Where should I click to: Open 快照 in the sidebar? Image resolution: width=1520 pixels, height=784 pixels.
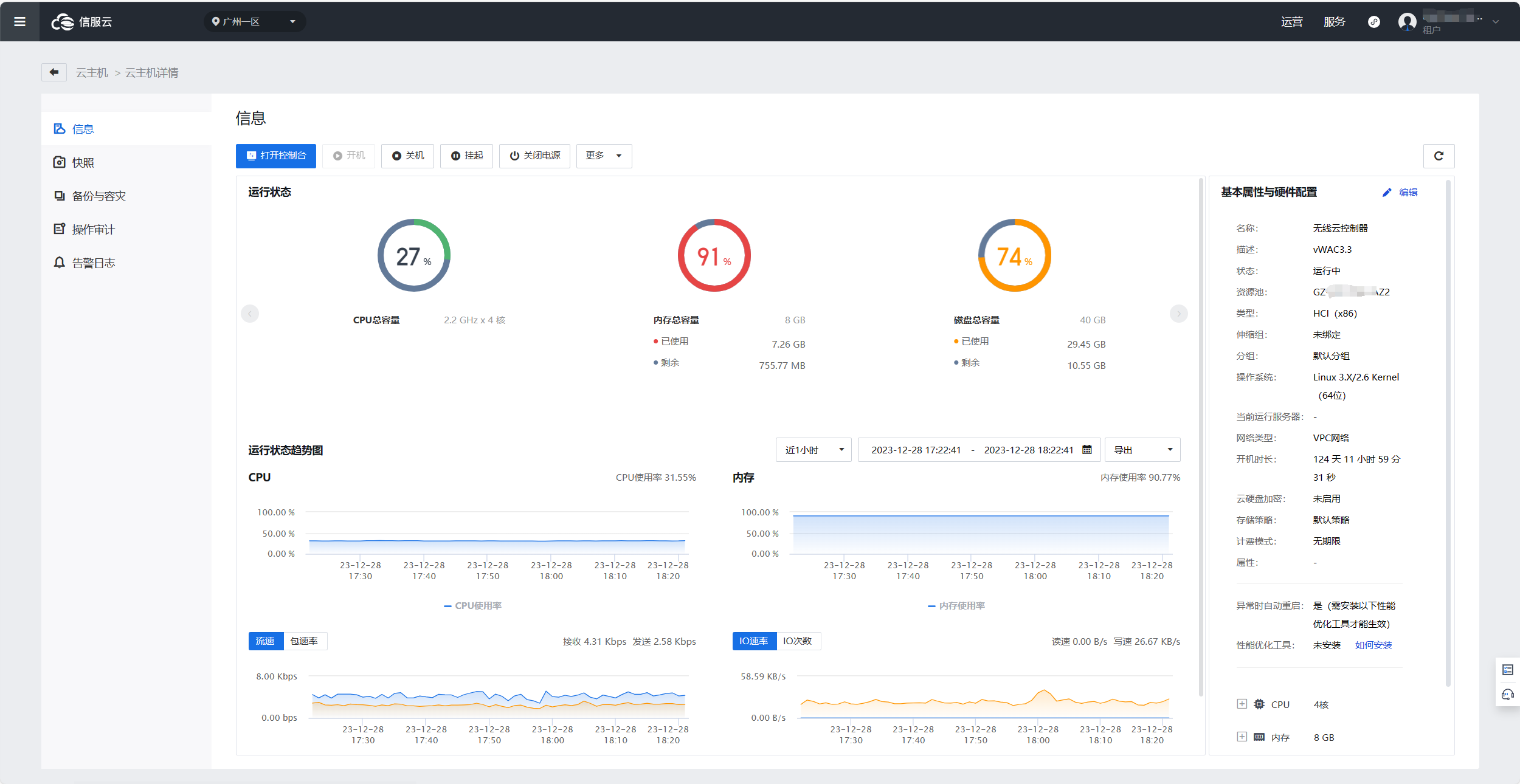pyautogui.click(x=83, y=162)
